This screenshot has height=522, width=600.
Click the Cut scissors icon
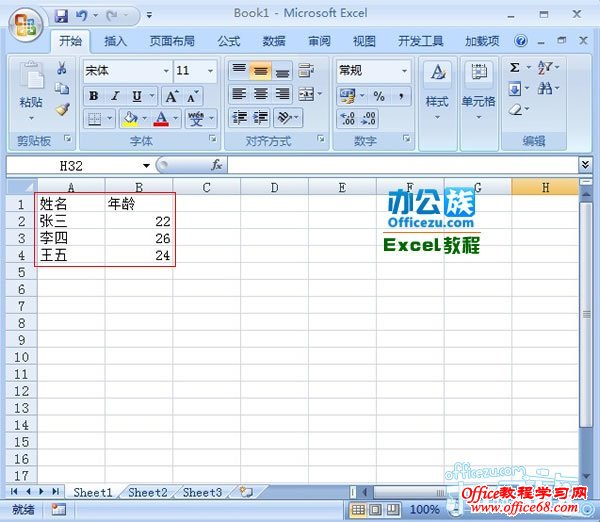click(x=62, y=68)
